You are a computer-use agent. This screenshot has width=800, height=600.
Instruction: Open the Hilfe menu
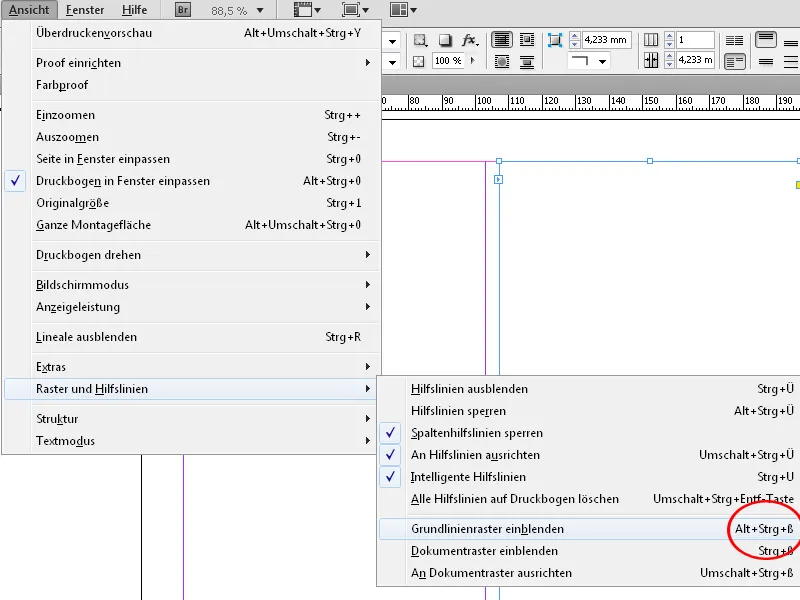tap(134, 10)
